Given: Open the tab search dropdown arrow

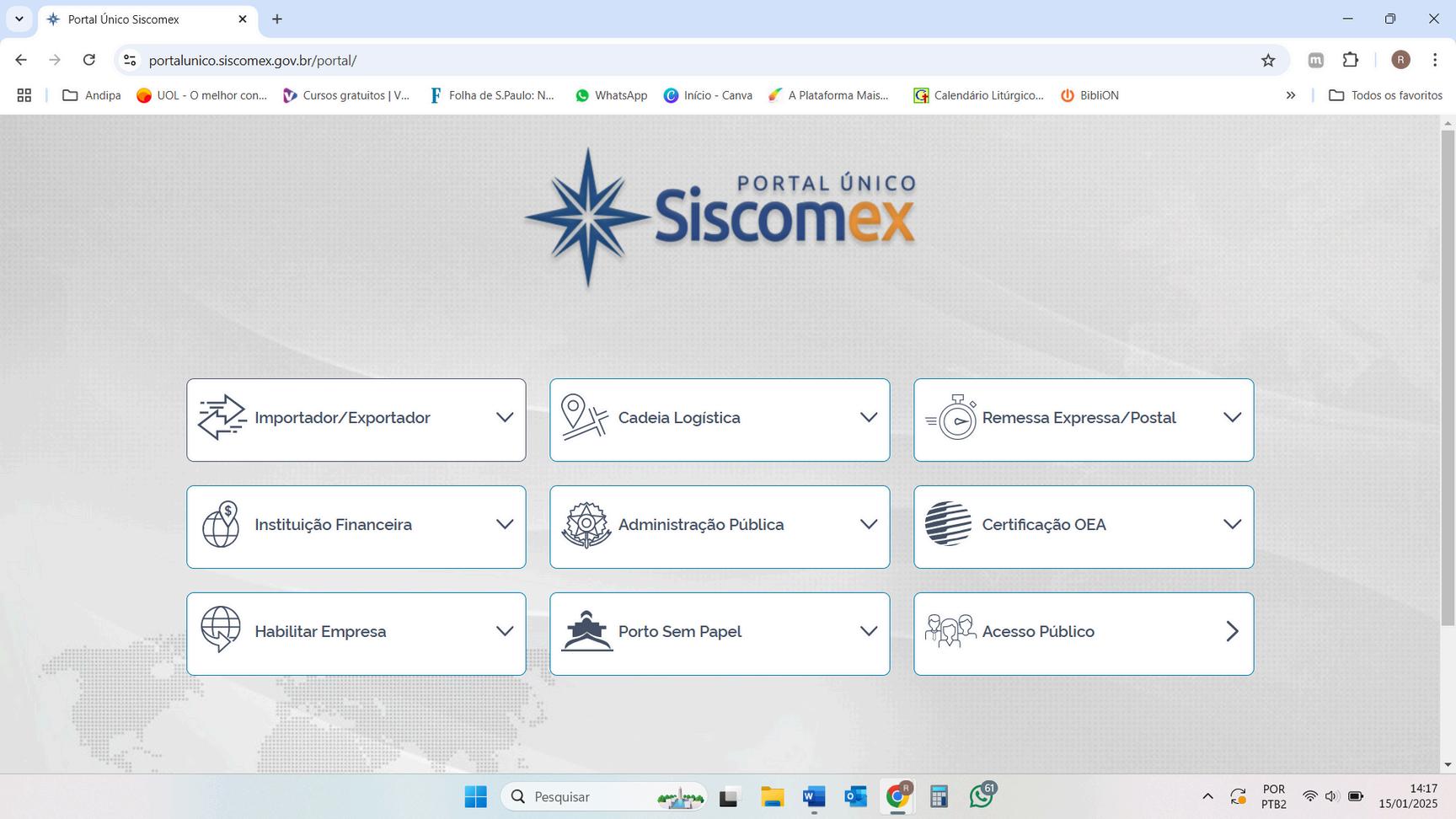Looking at the screenshot, I should pos(19,19).
